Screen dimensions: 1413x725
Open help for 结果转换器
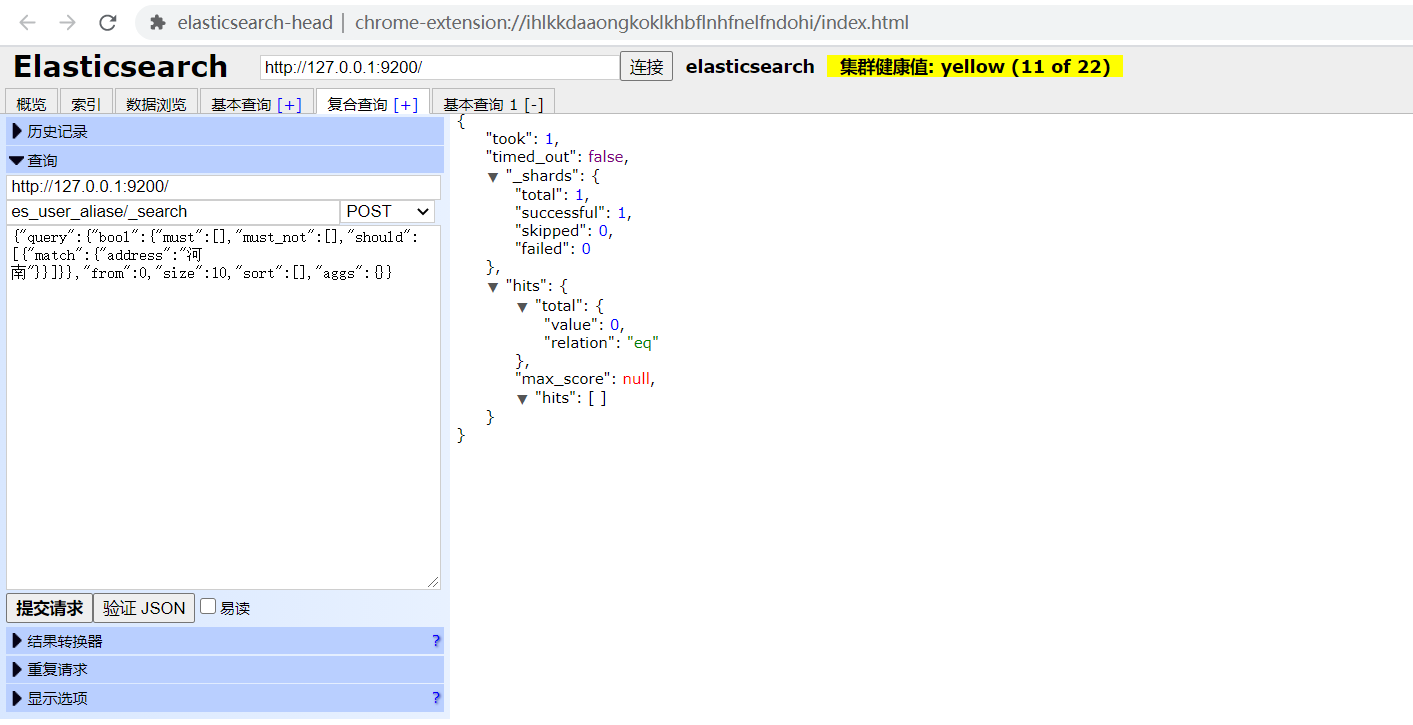(436, 641)
